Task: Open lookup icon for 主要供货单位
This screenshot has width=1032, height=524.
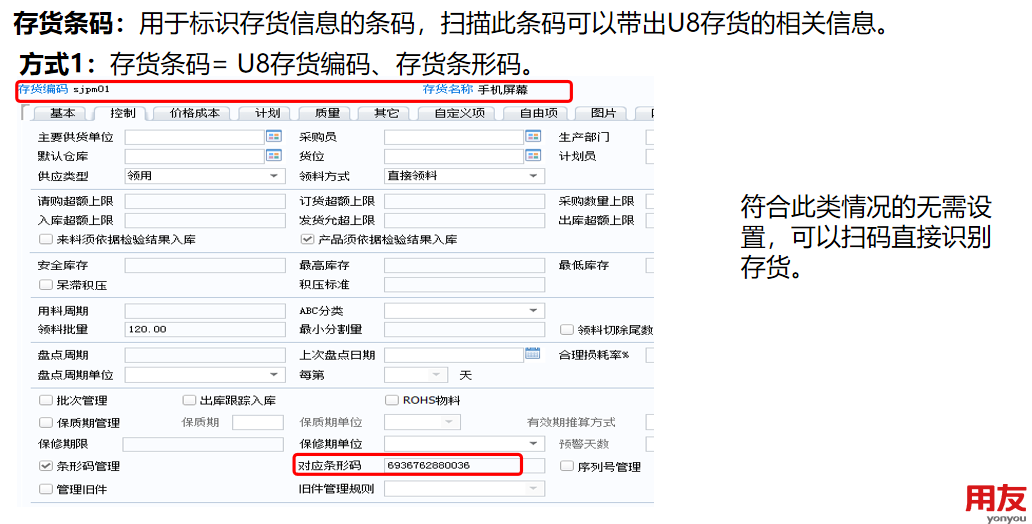Action: [274, 136]
